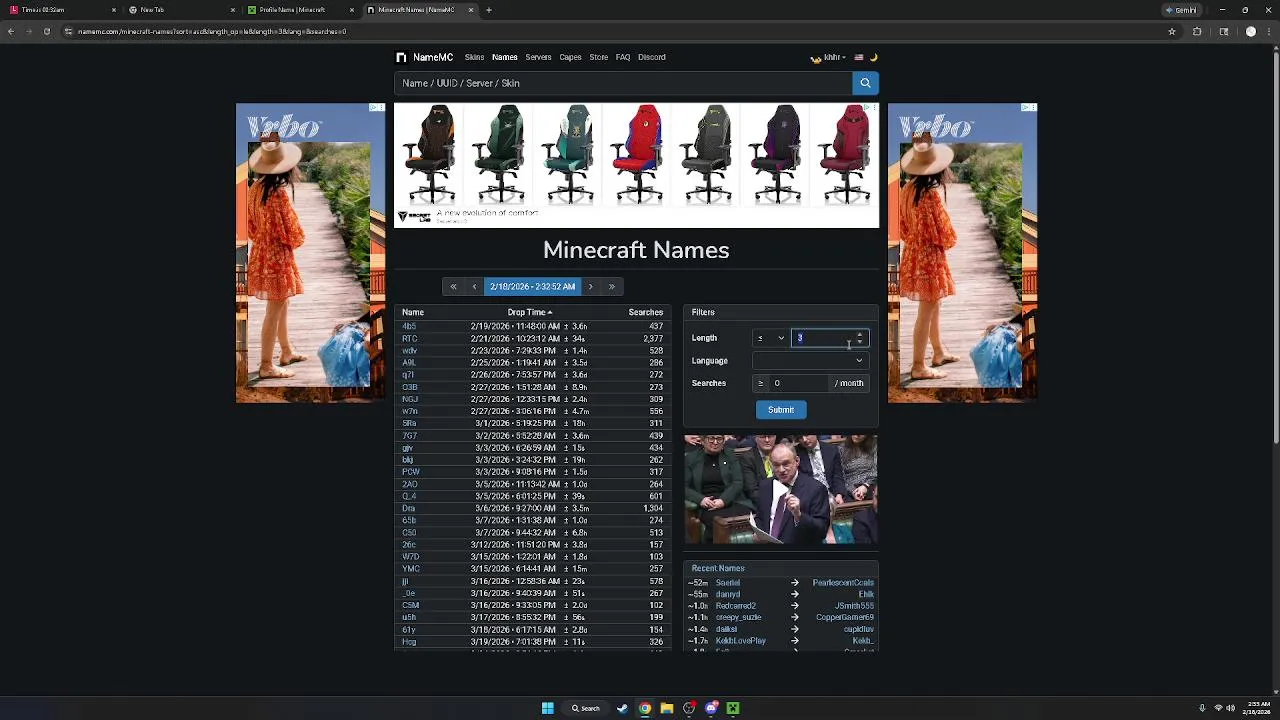Open Discord from the taskbar

pyautogui.click(x=711, y=708)
